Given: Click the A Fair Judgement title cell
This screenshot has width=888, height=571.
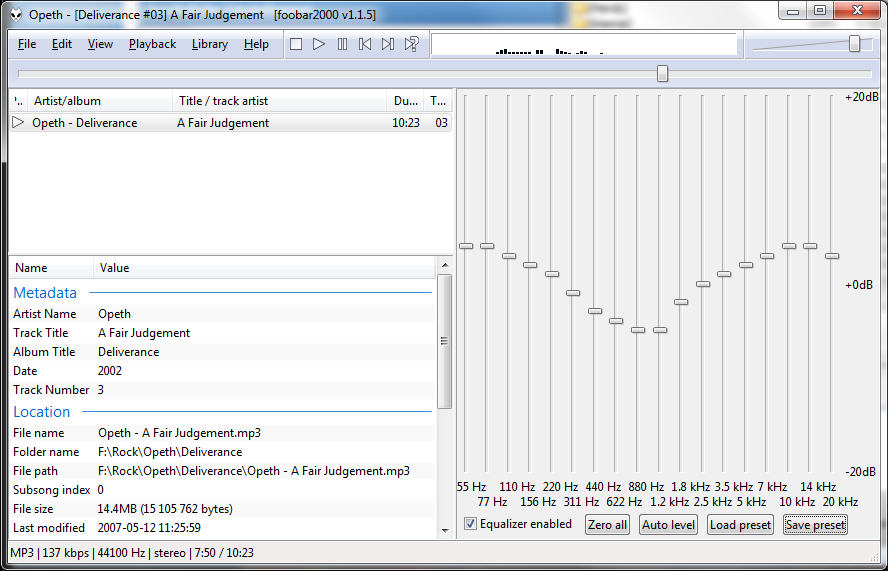Looking at the screenshot, I should click(223, 123).
